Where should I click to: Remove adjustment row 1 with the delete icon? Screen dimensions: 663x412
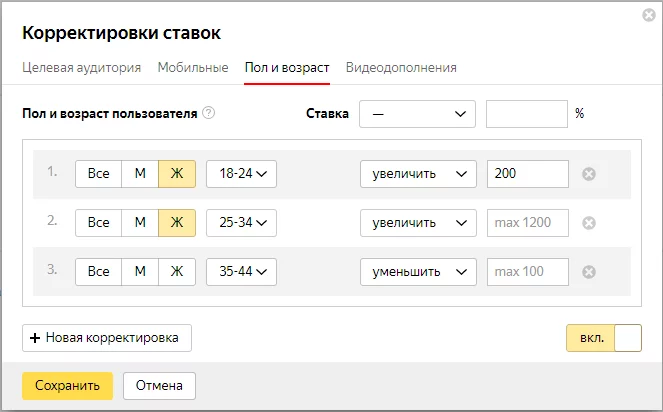pos(589,174)
